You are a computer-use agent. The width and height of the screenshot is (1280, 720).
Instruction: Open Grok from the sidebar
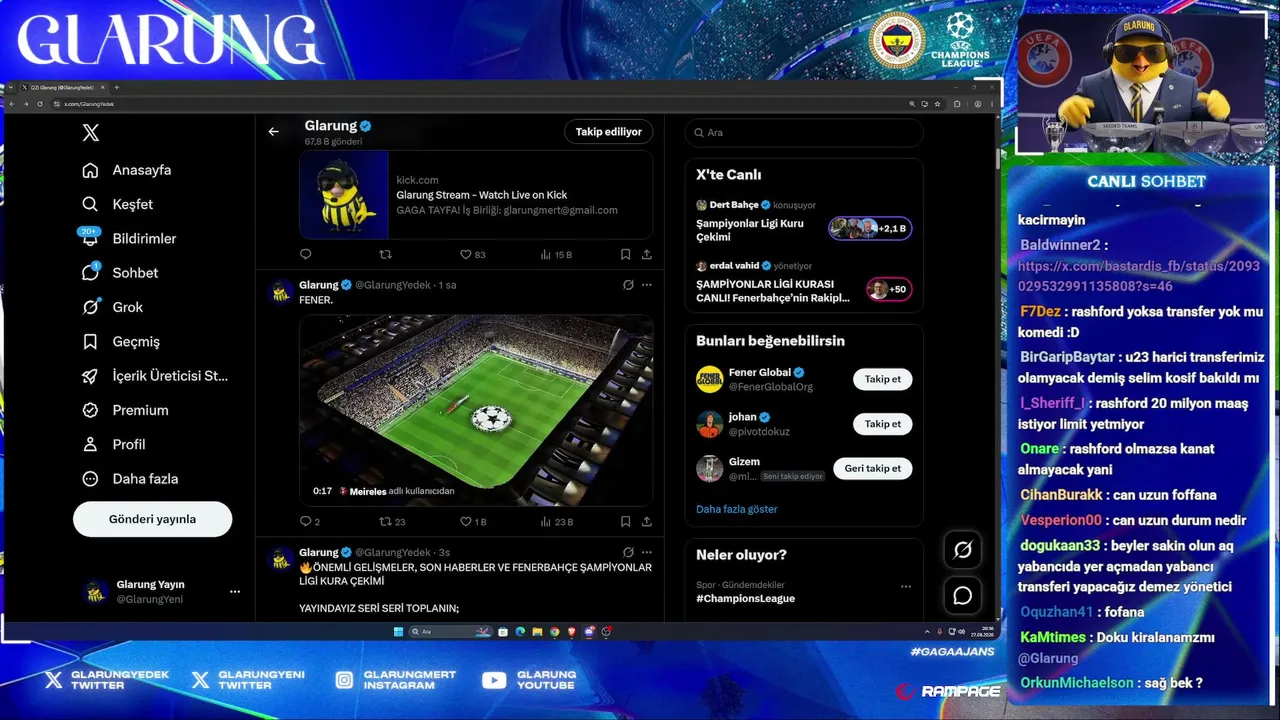(113, 307)
